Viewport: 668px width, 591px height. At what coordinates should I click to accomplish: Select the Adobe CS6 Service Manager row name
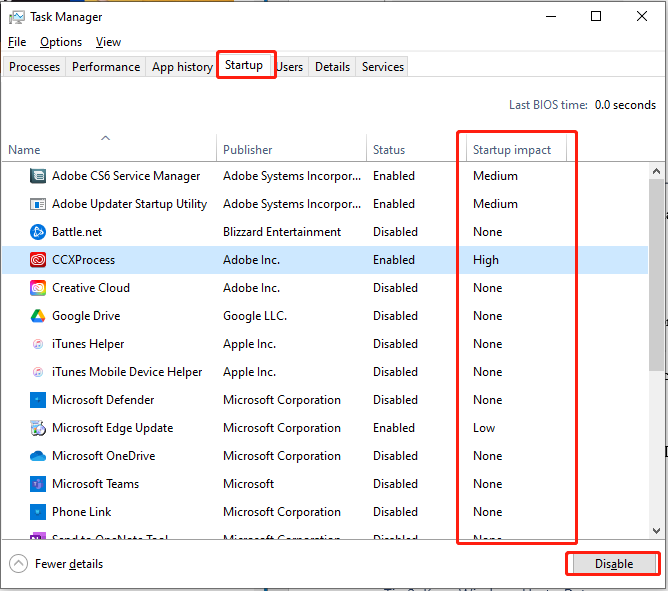tap(126, 176)
